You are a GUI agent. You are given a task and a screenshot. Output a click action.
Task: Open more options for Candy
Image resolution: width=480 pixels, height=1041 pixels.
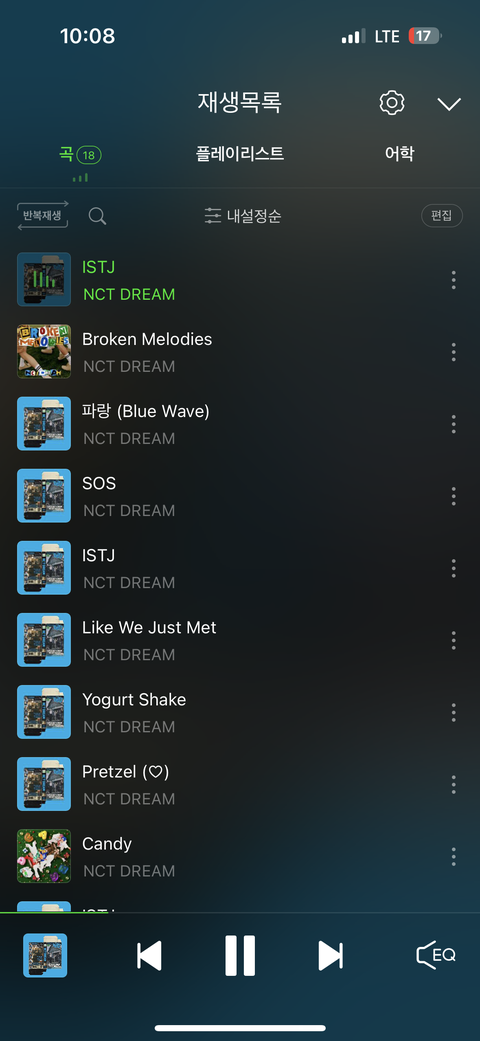pos(453,856)
